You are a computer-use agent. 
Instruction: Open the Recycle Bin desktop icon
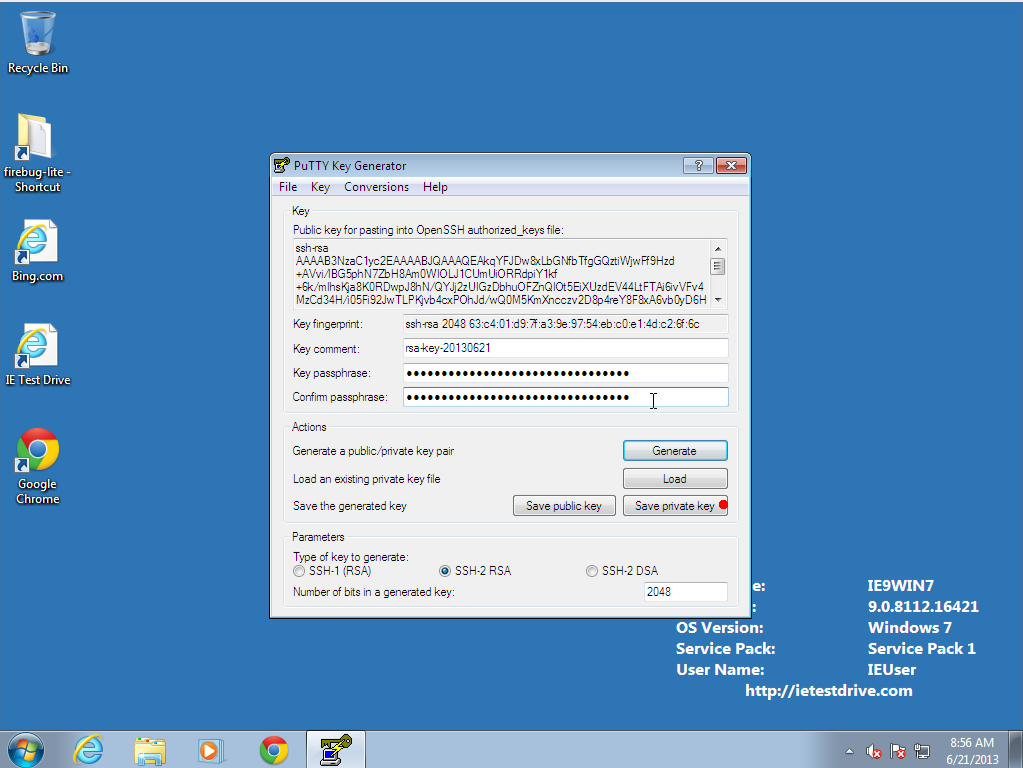(37, 42)
